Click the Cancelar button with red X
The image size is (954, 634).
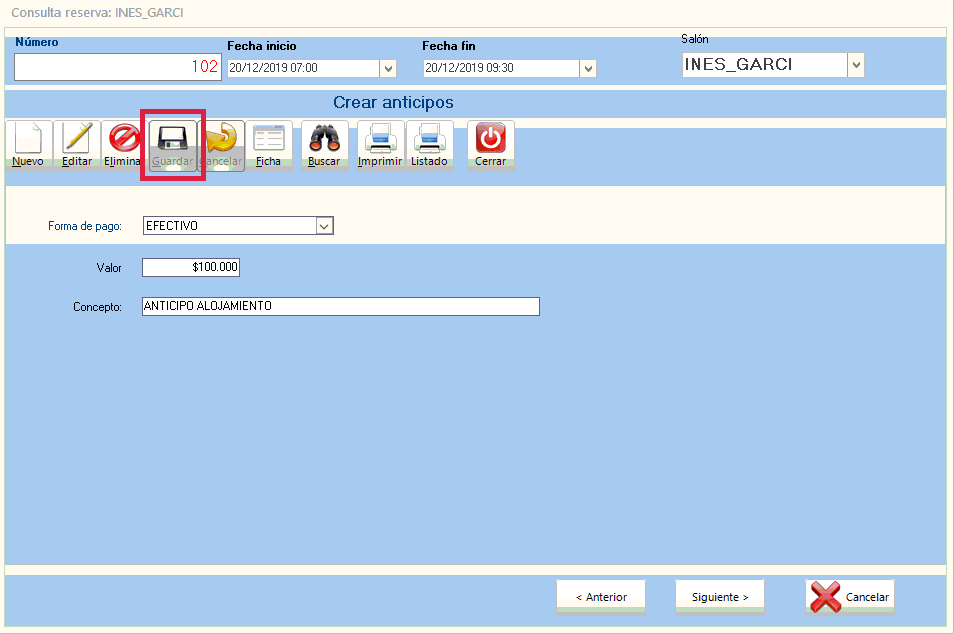[x=850, y=597]
